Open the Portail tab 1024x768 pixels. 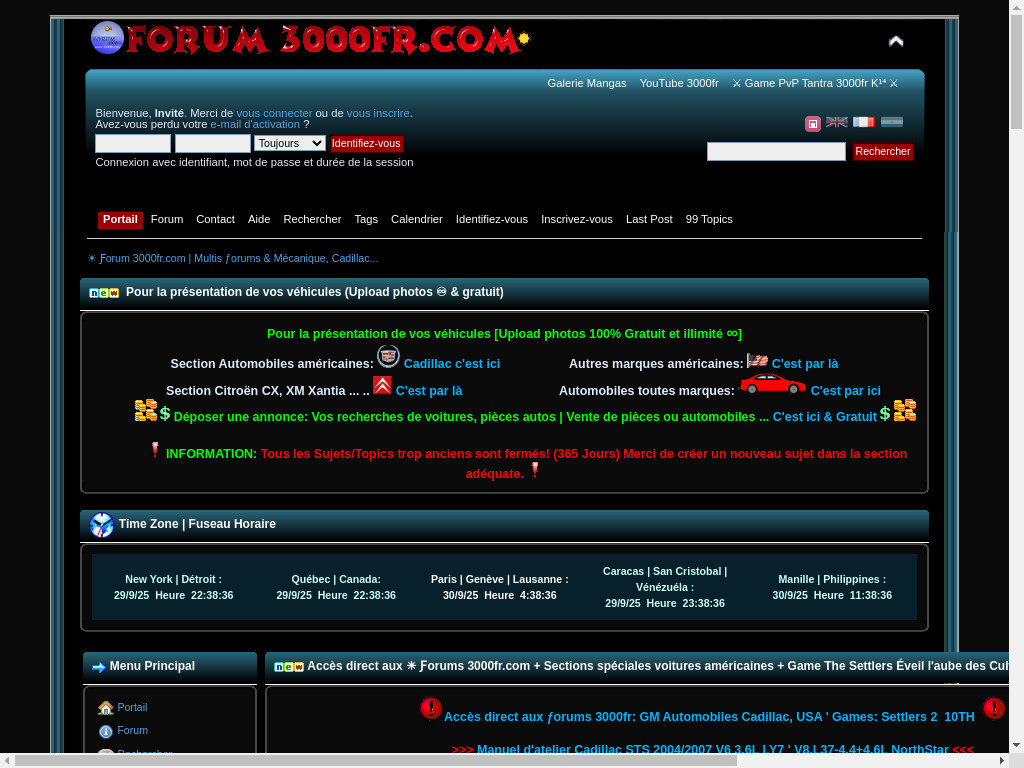coord(120,219)
